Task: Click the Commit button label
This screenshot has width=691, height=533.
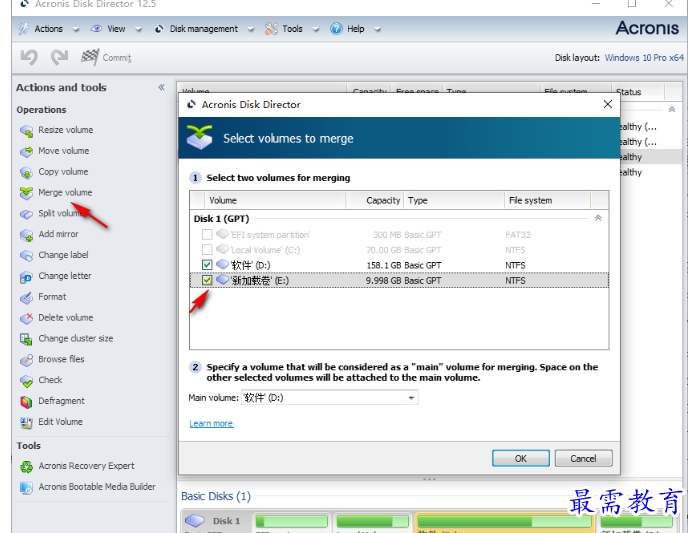Action: [117, 58]
